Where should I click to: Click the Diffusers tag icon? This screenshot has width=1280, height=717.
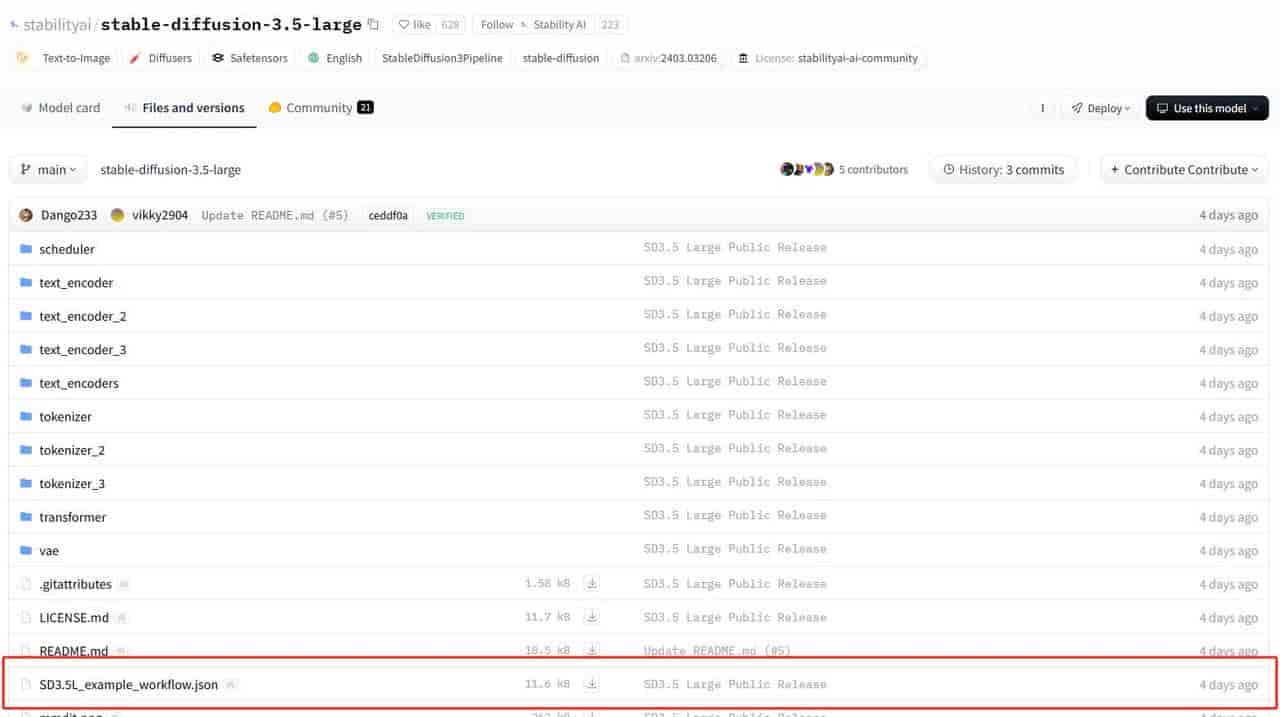click(135, 58)
